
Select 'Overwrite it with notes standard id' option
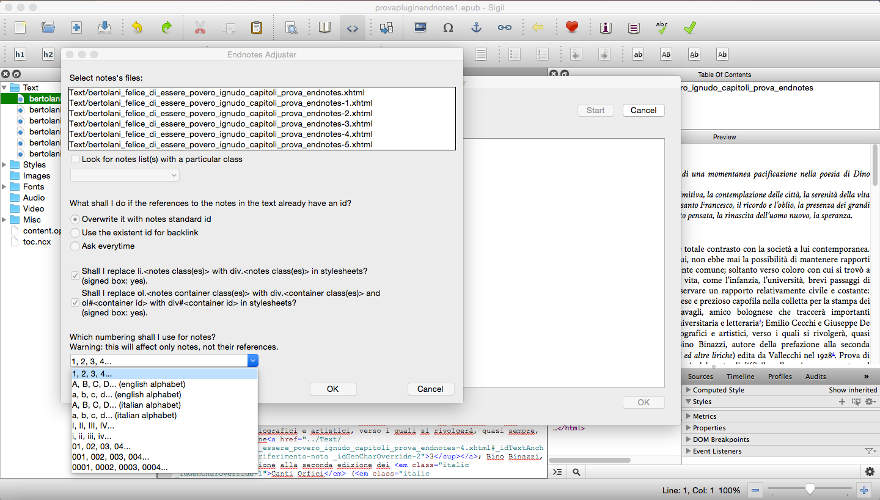(75, 219)
